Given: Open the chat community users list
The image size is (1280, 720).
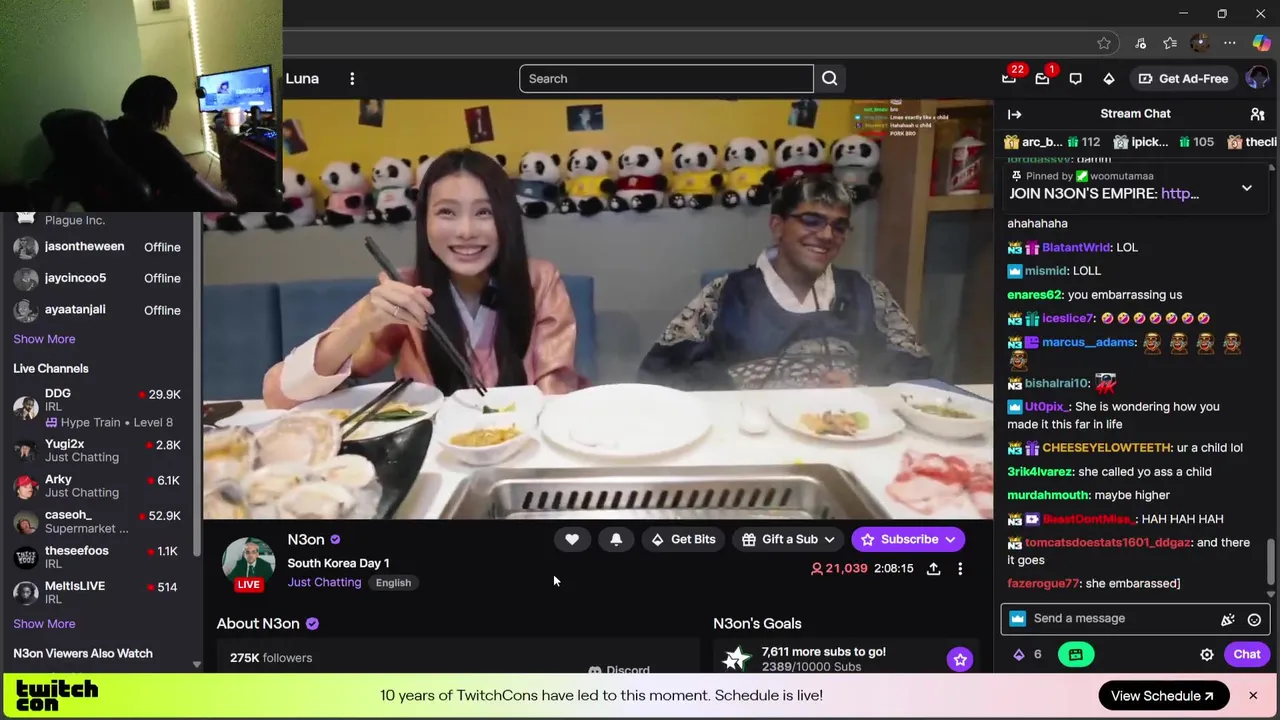Looking at the screenshot, I should tap(1257, 114).
